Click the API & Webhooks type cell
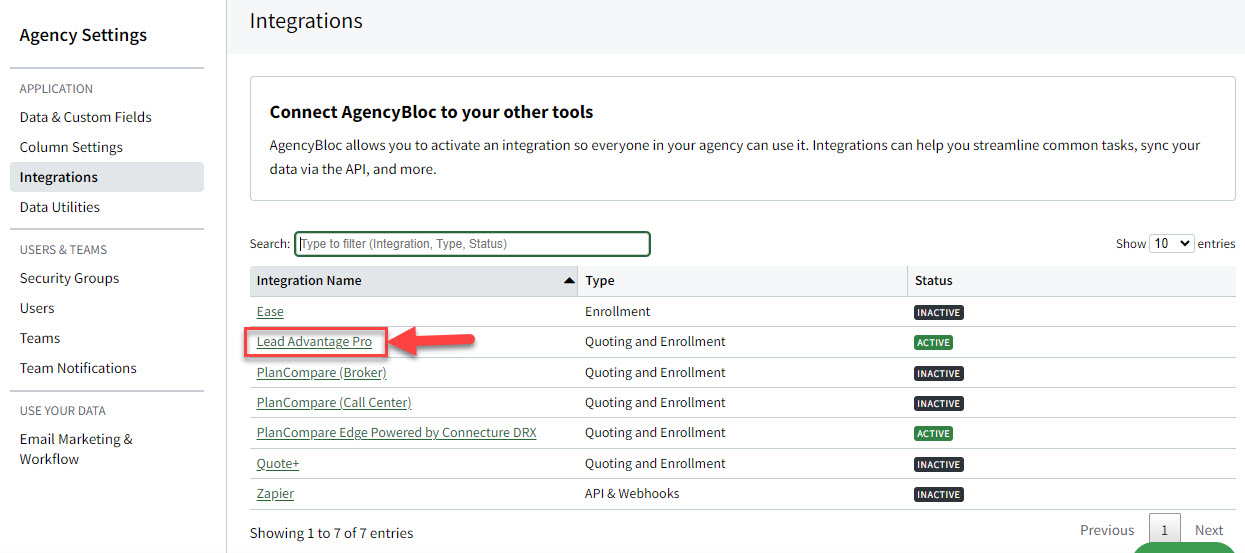 [x=743, y=494]
